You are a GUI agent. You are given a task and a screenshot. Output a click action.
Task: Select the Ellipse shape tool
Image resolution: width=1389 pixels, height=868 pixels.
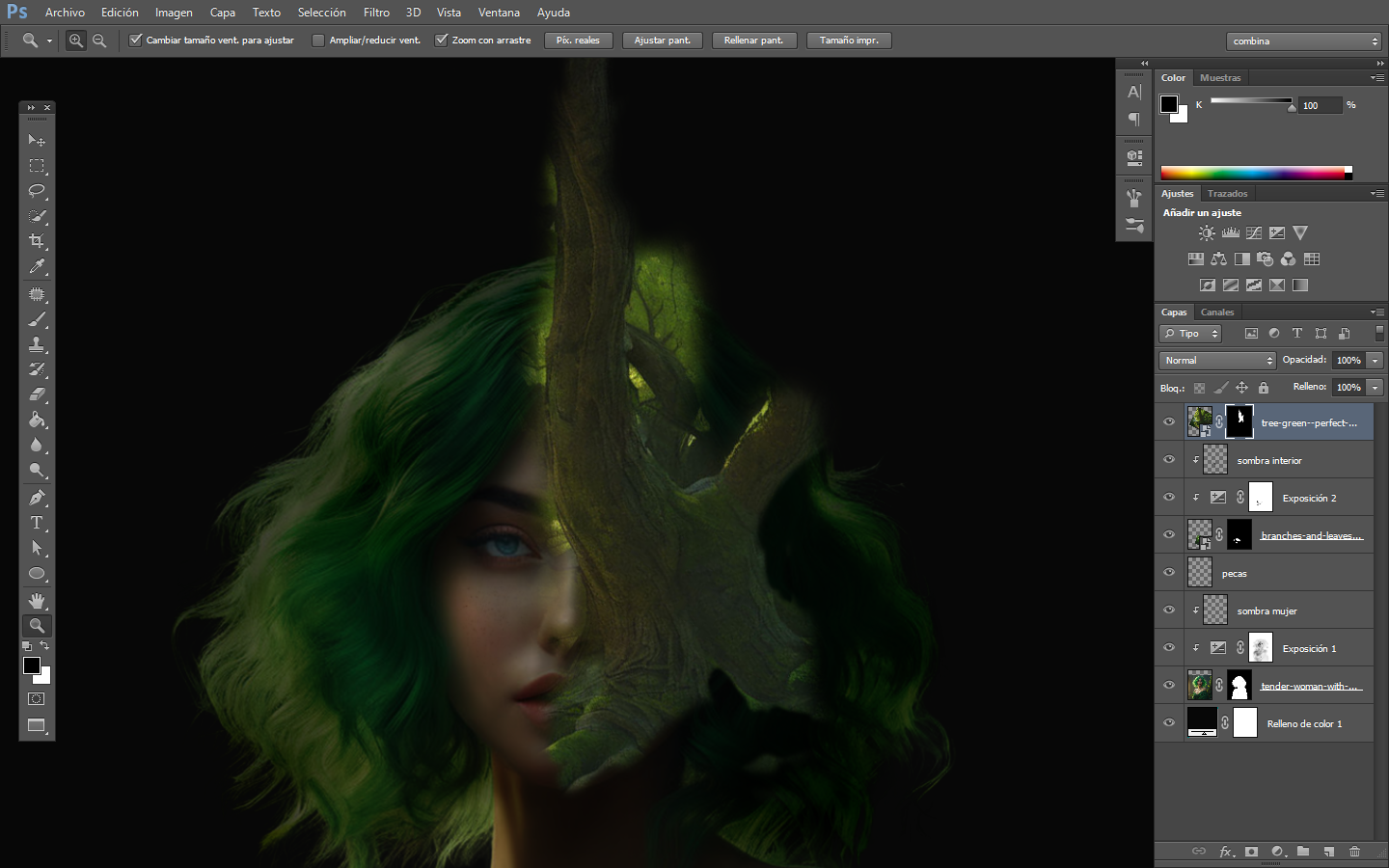click(x=37, y=574)
